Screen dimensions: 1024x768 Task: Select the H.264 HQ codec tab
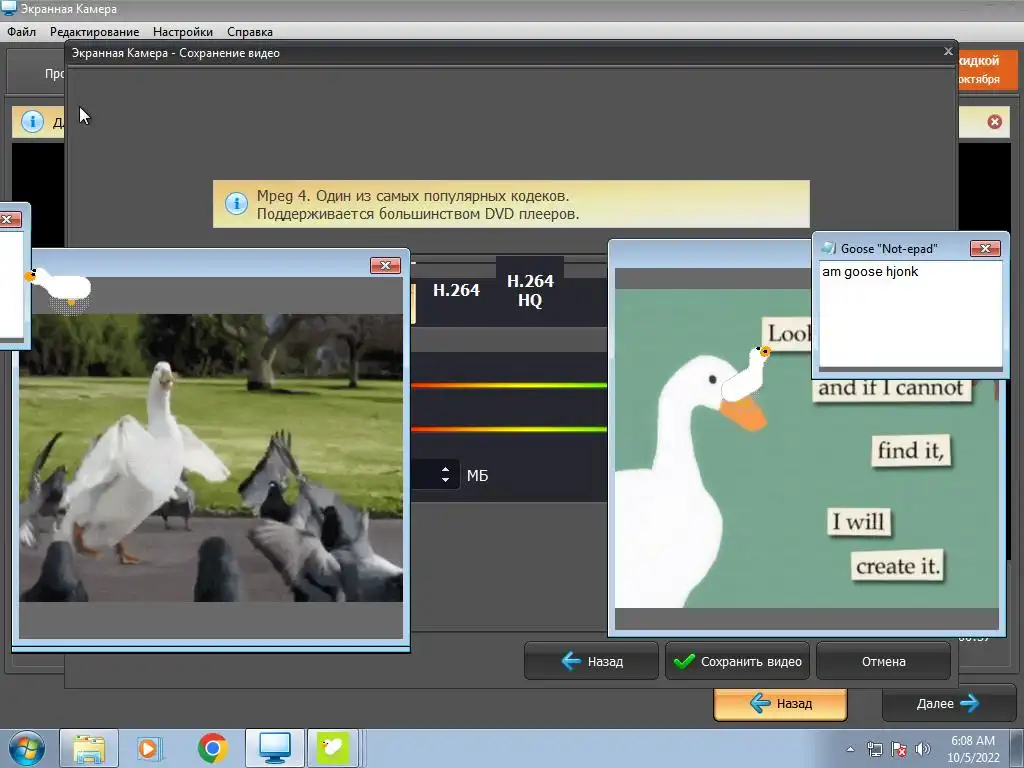[530, 290]
